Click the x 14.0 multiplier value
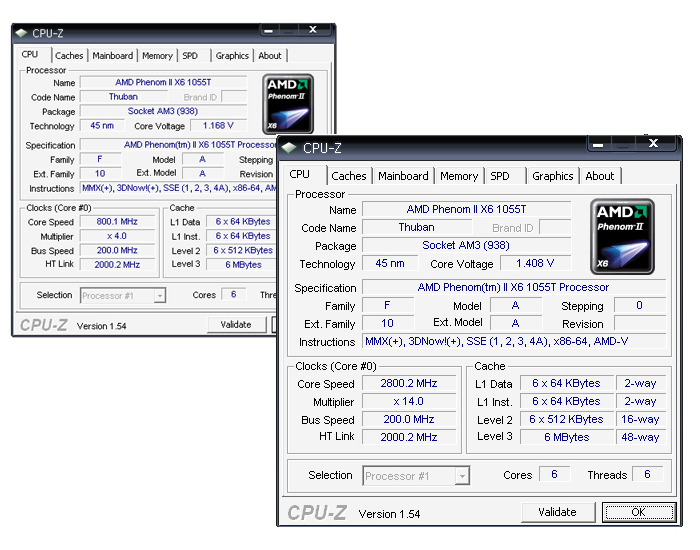 pos(409,401)
